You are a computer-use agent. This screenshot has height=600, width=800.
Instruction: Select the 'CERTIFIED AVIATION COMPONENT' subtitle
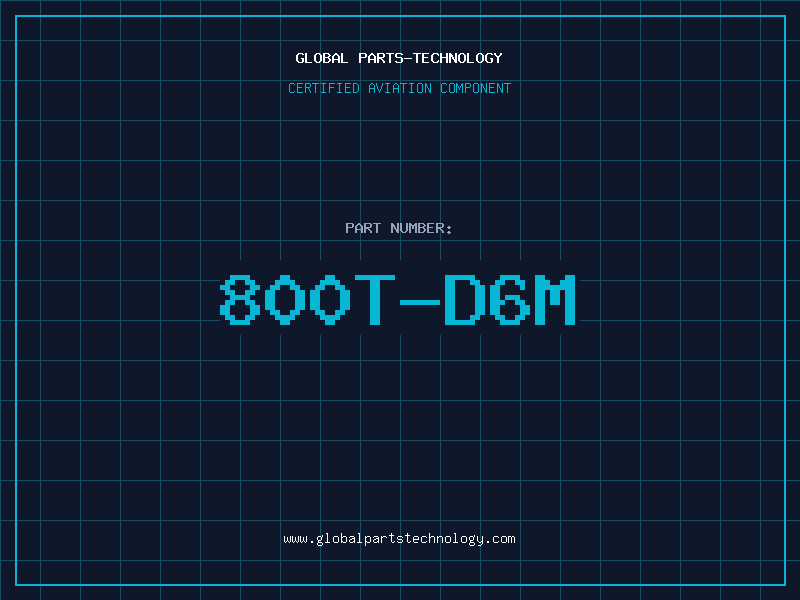(399, 88)
